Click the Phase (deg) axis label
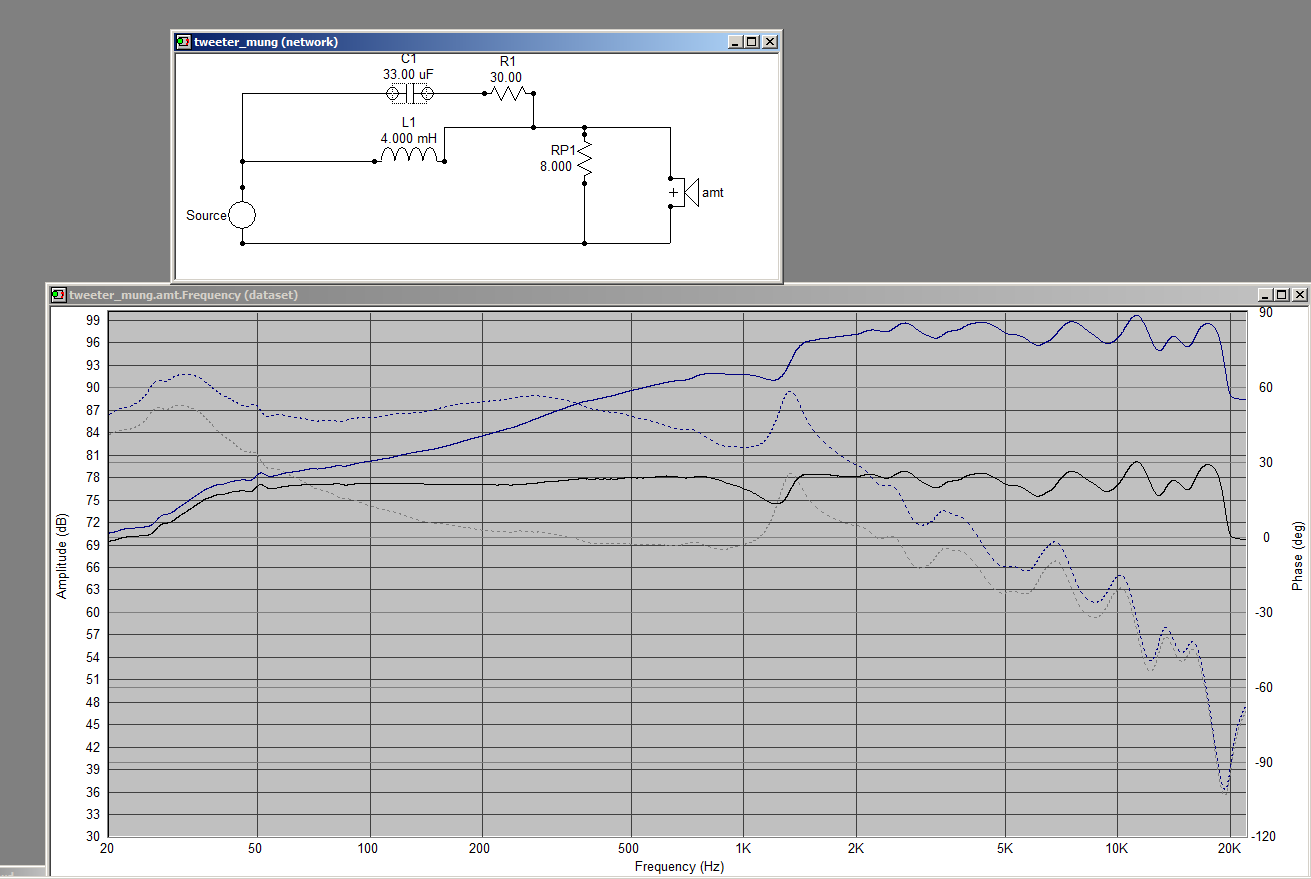The width and height of the screenshot is (1311, 879). (1297, 556)
